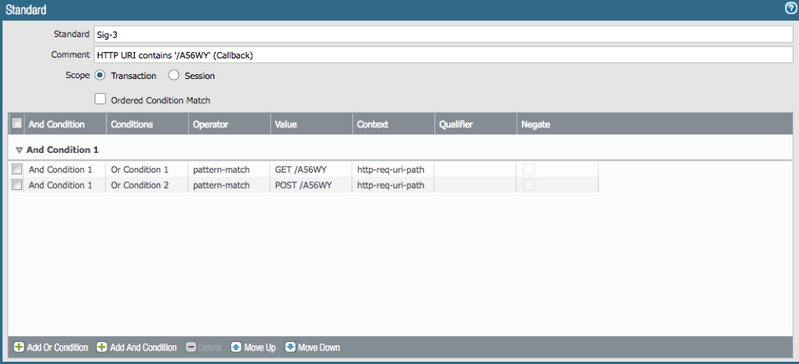The height and width of the screenshot is (364, 799).
Task: Select the 'Or Condition 1' cell
Action: (147, 169)
